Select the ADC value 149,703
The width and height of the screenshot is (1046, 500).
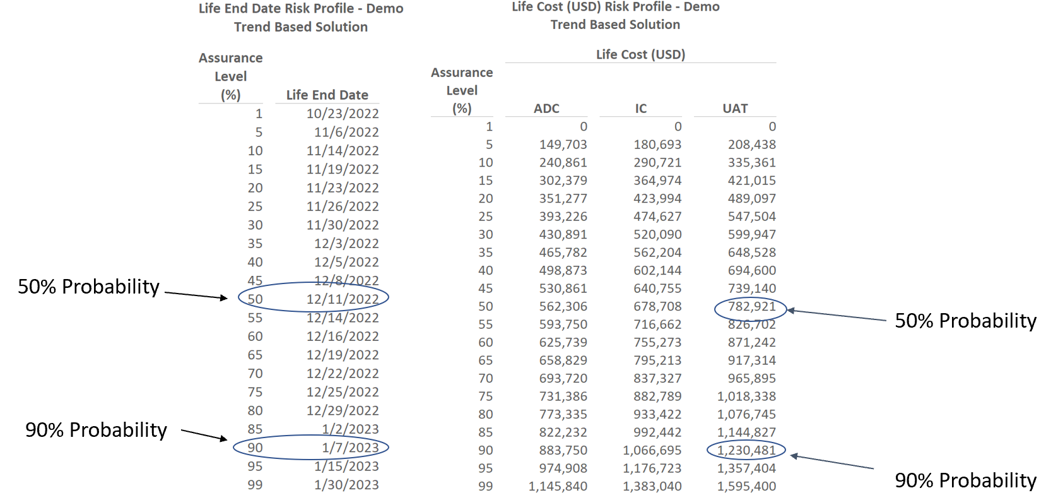click(x=561, y=145)
